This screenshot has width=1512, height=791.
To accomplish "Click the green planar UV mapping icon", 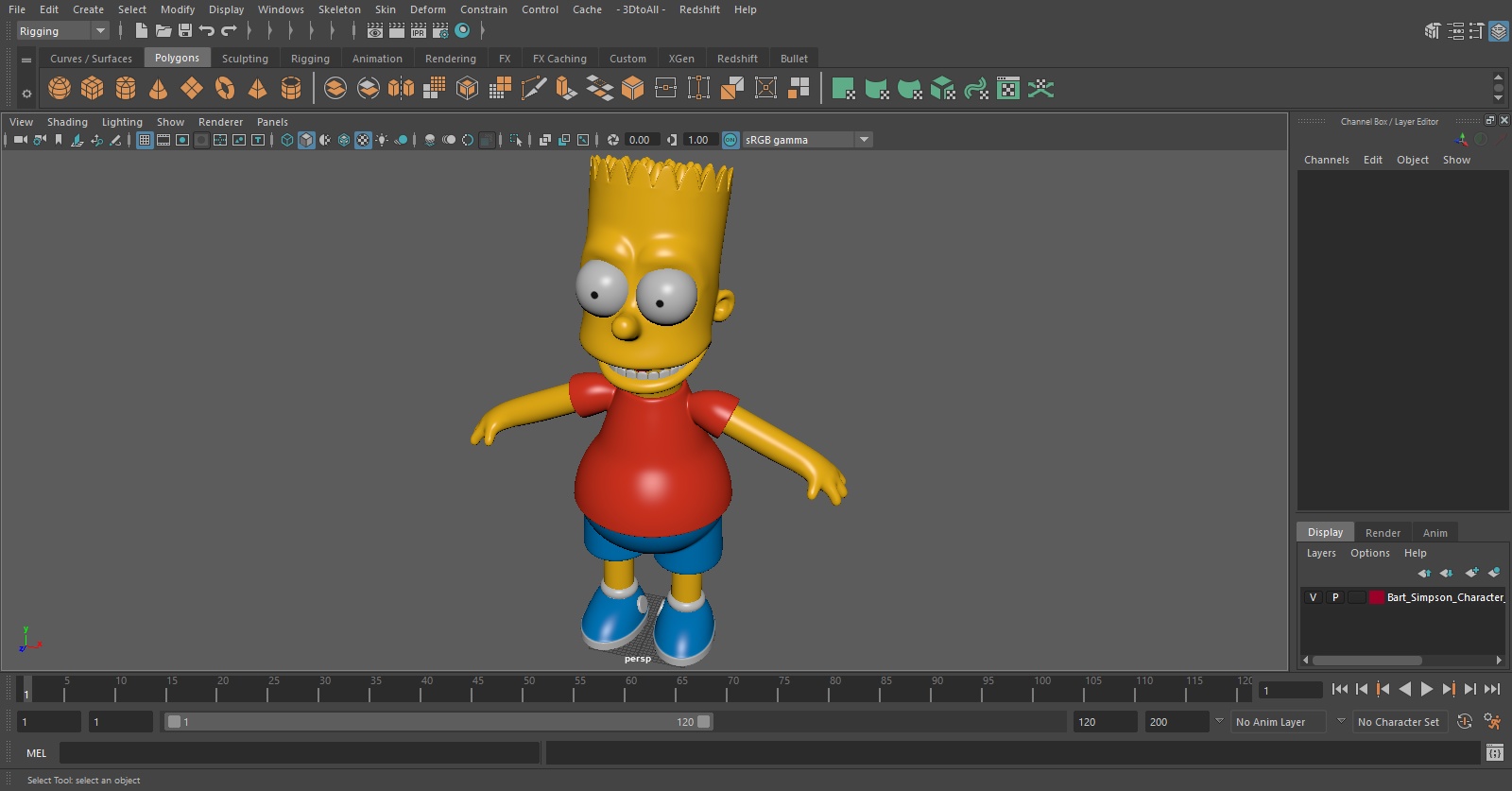I will [x=844, y=89].
